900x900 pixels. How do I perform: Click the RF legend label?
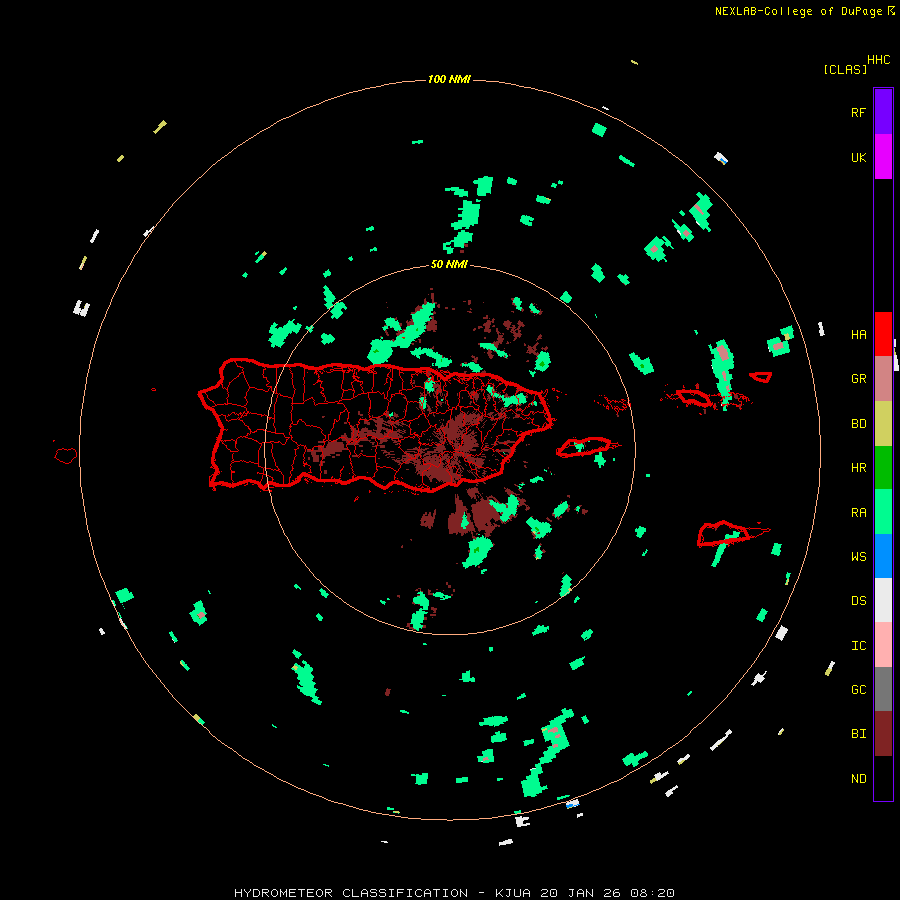point(858,113)
